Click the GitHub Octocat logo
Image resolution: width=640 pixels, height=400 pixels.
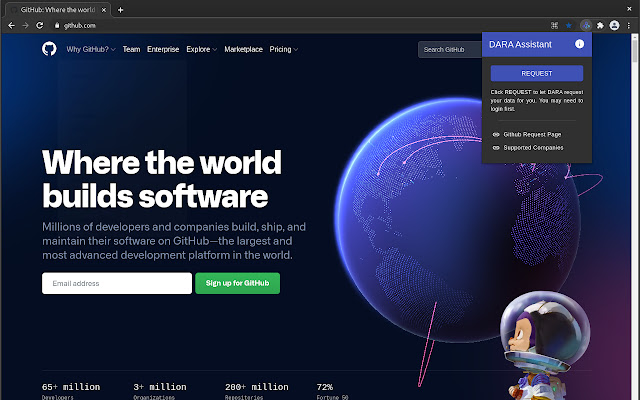(x=49, y=49)
